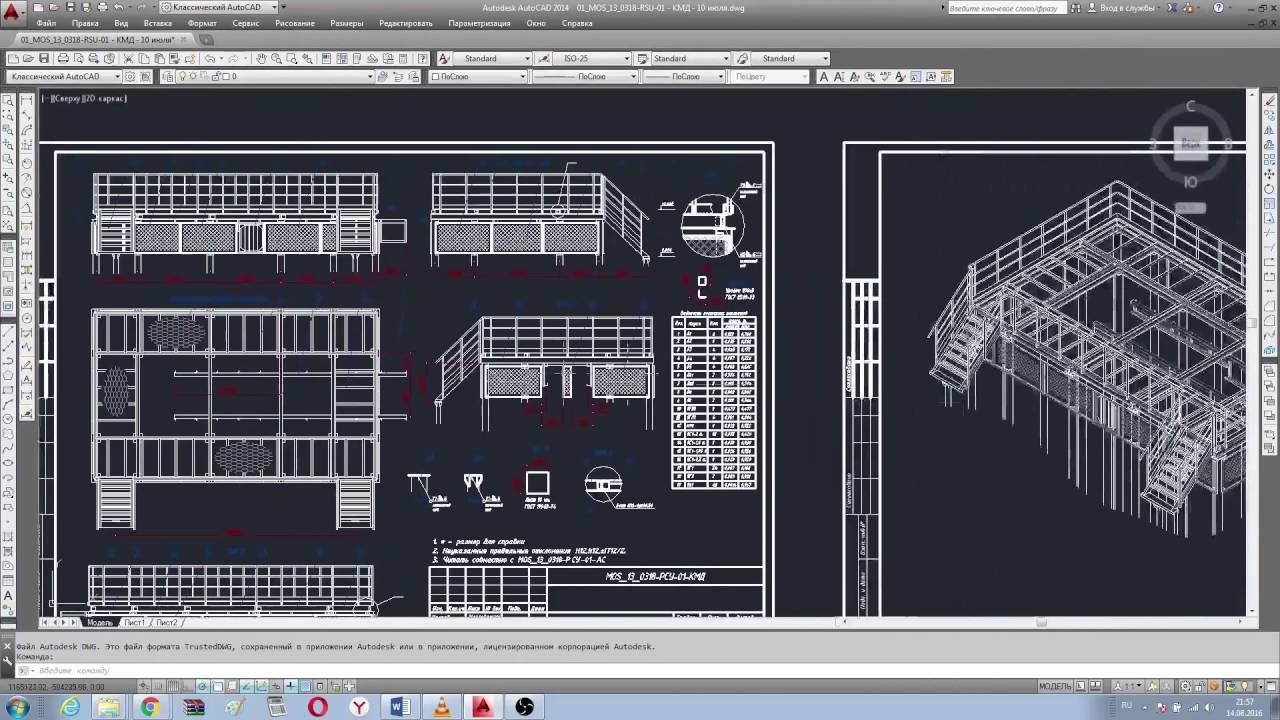Viewport: 1280px width, 720px height.
Task: Click the New drawing icon in standard toolbar
Action: tap(13, 59)
